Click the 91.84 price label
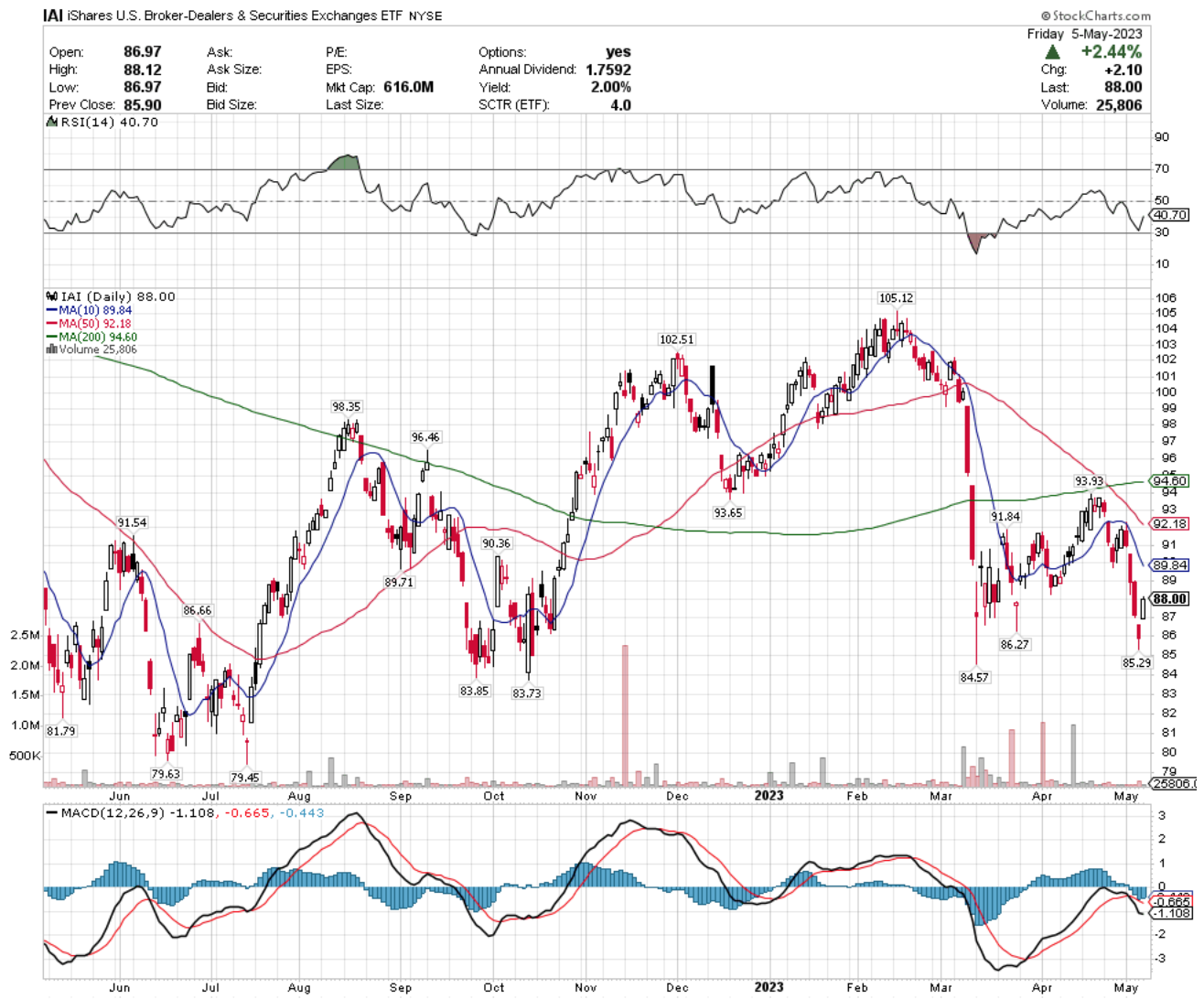1204x999 pixels. point(1005,517)
